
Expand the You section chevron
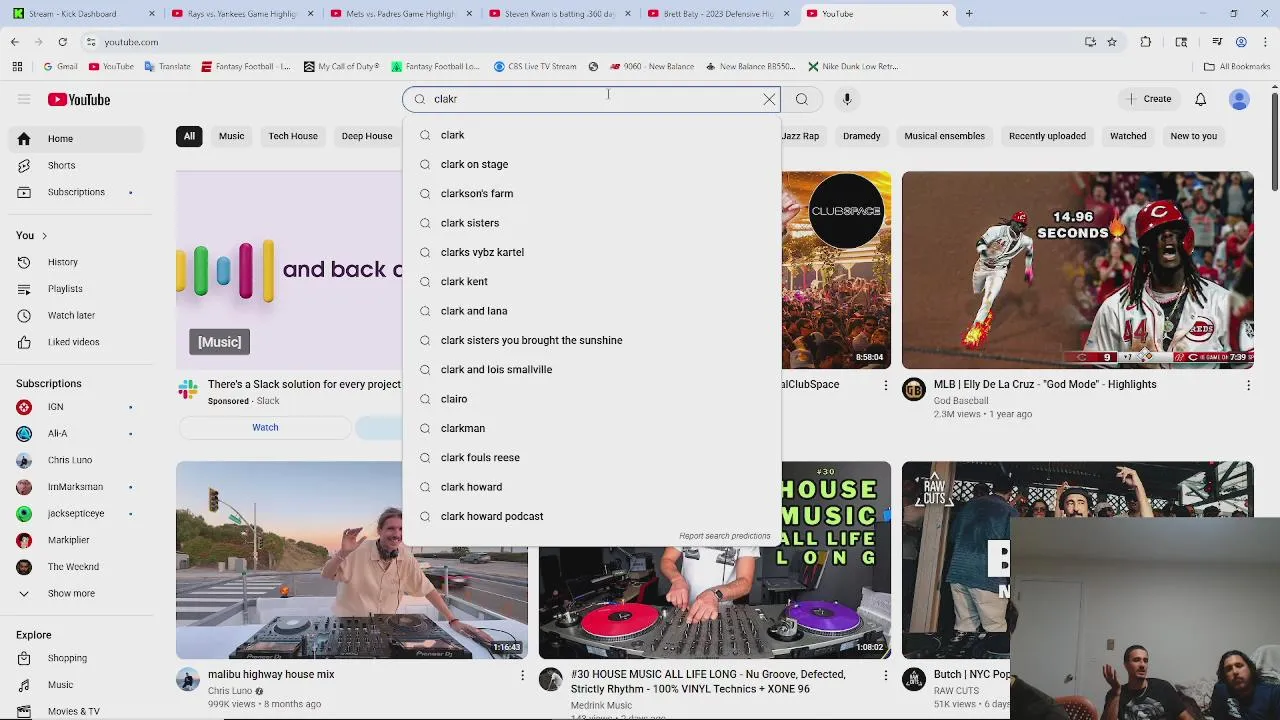pyautogui.click(x=44, y=235)
